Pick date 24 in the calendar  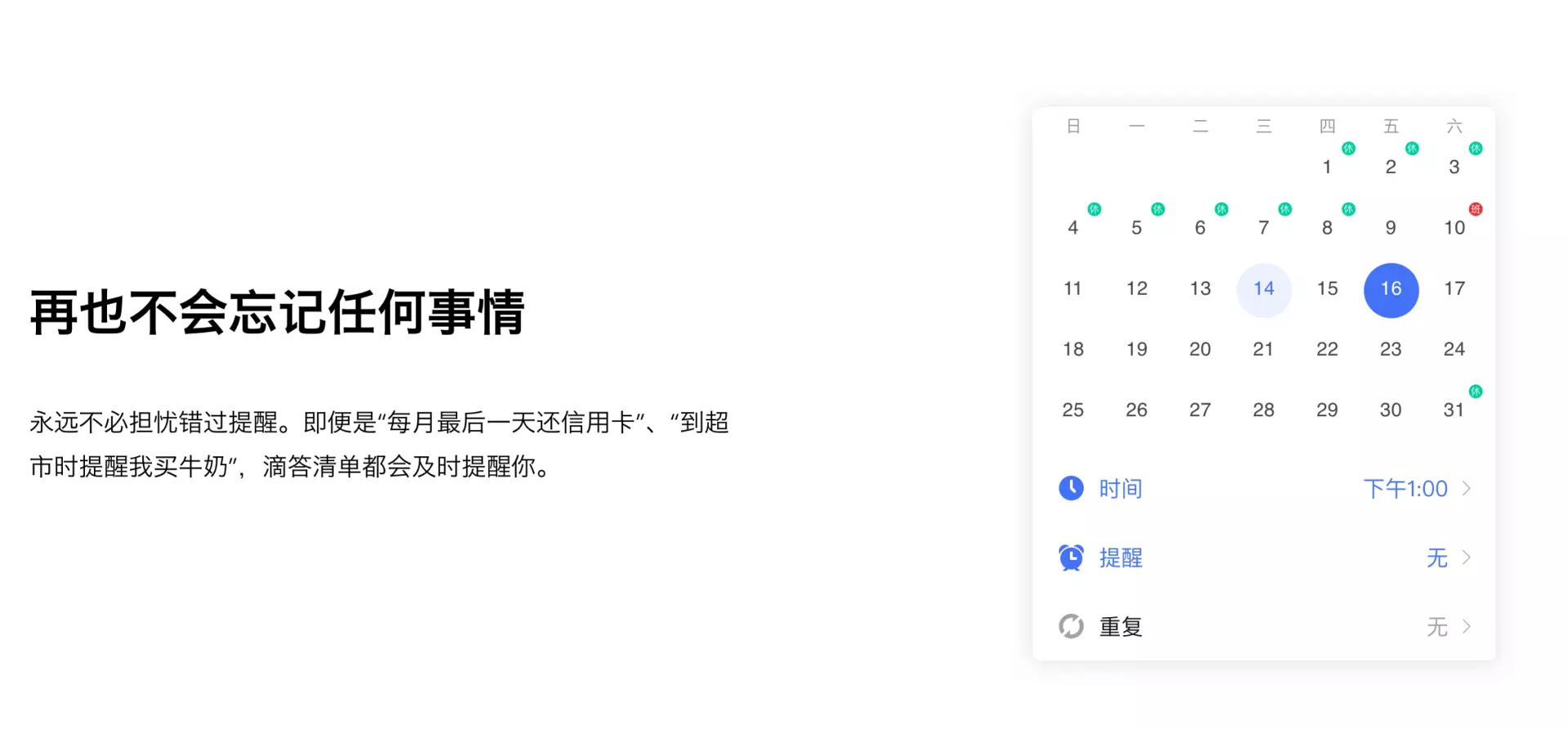1454,349
